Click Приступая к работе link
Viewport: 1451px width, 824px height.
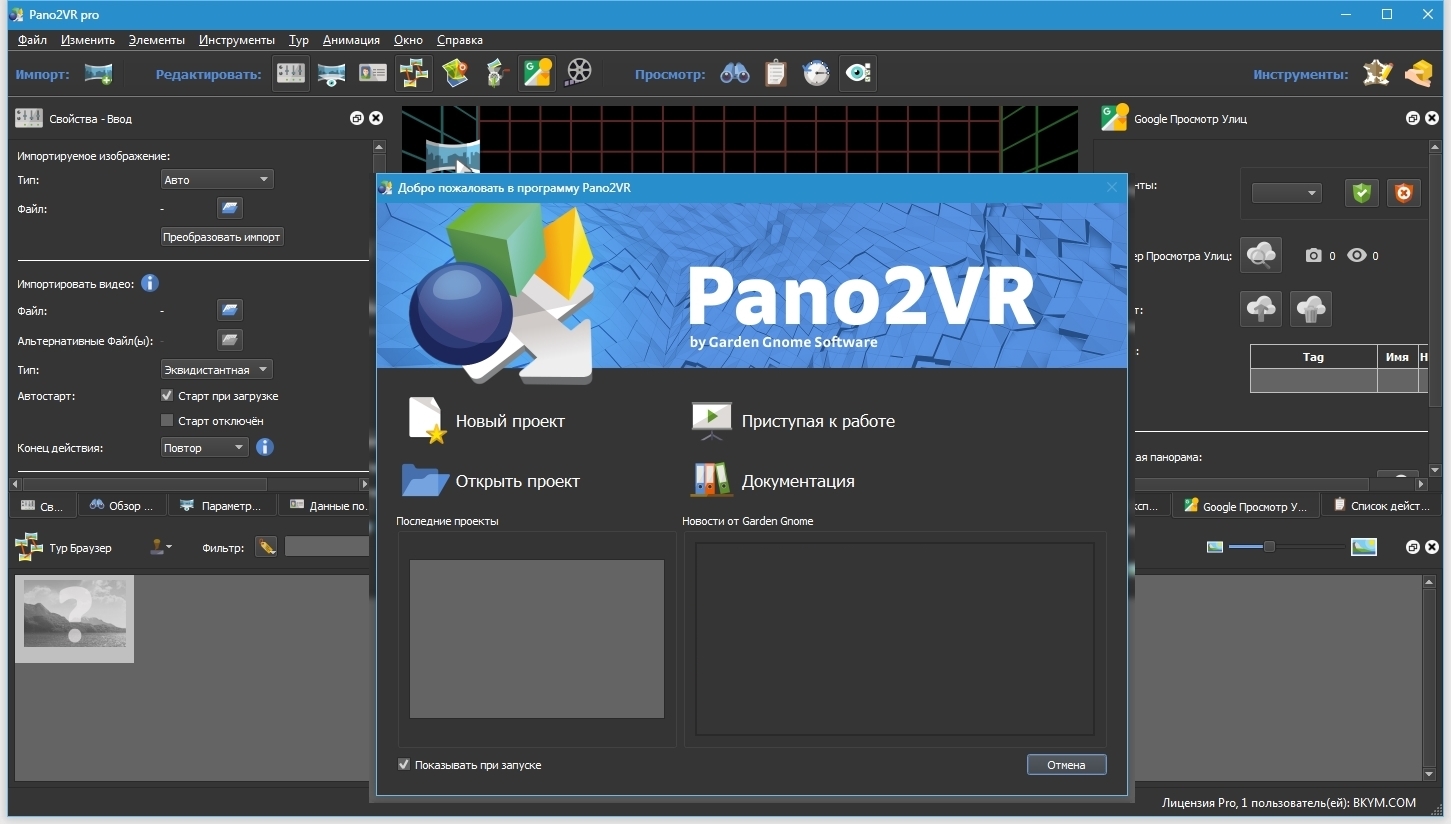tap(793, 421)
